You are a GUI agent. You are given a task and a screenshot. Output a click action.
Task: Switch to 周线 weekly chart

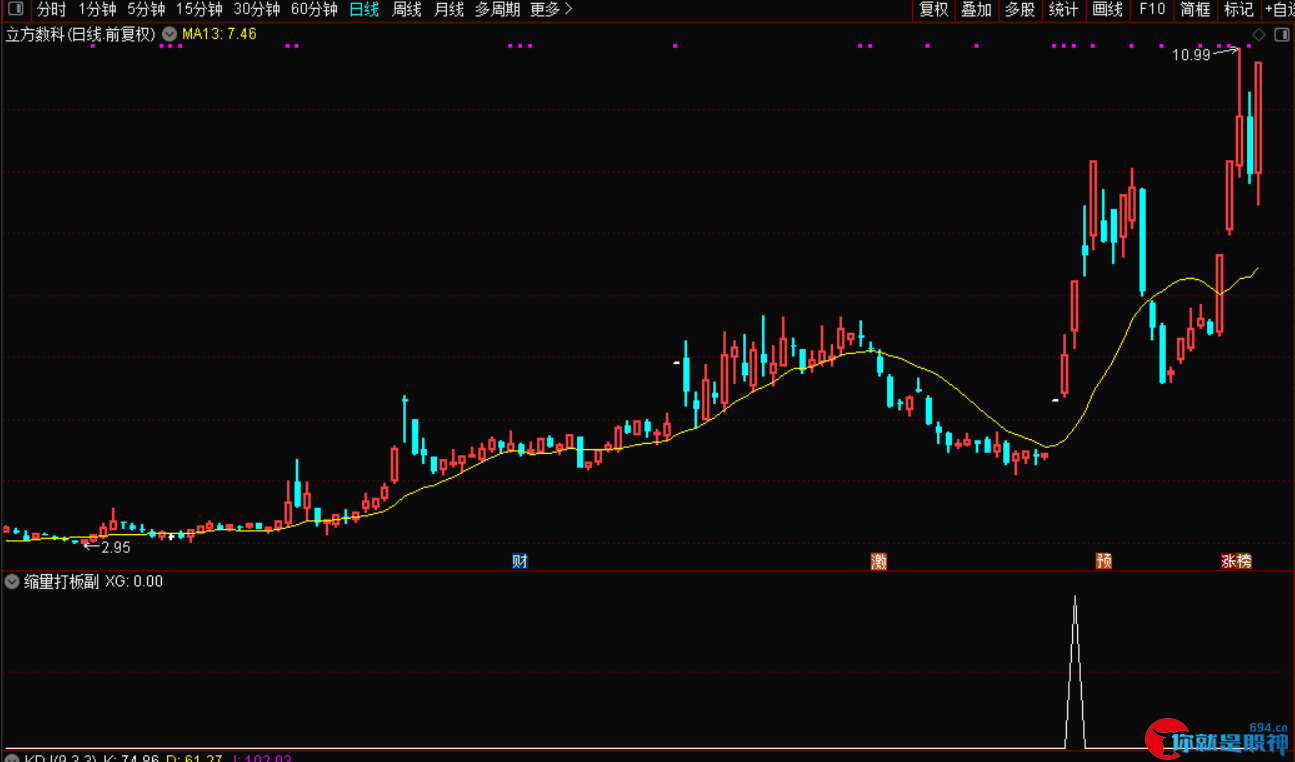click(406, 10)
